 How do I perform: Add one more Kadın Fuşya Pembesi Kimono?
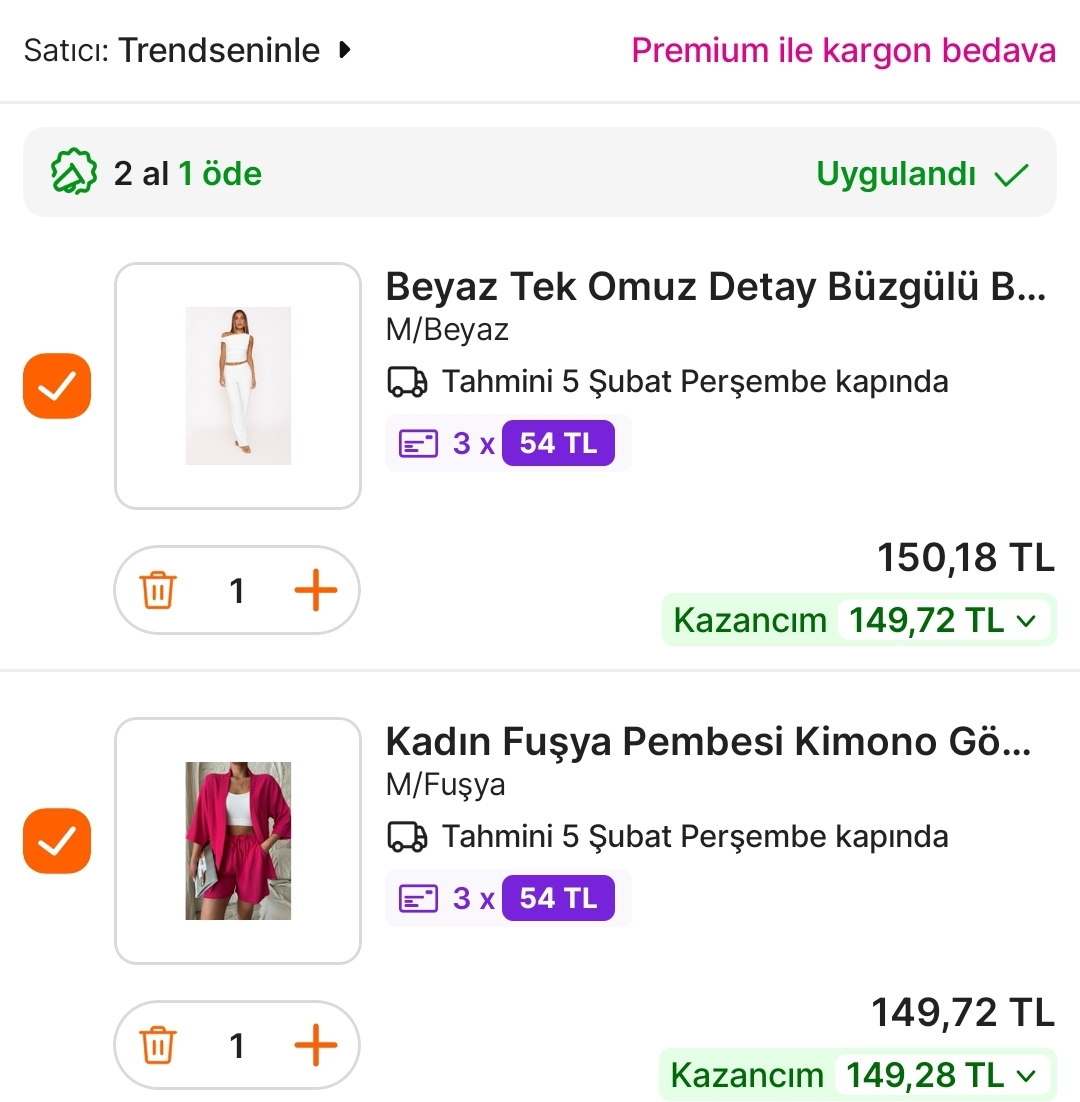click(x=316, y=1046)
